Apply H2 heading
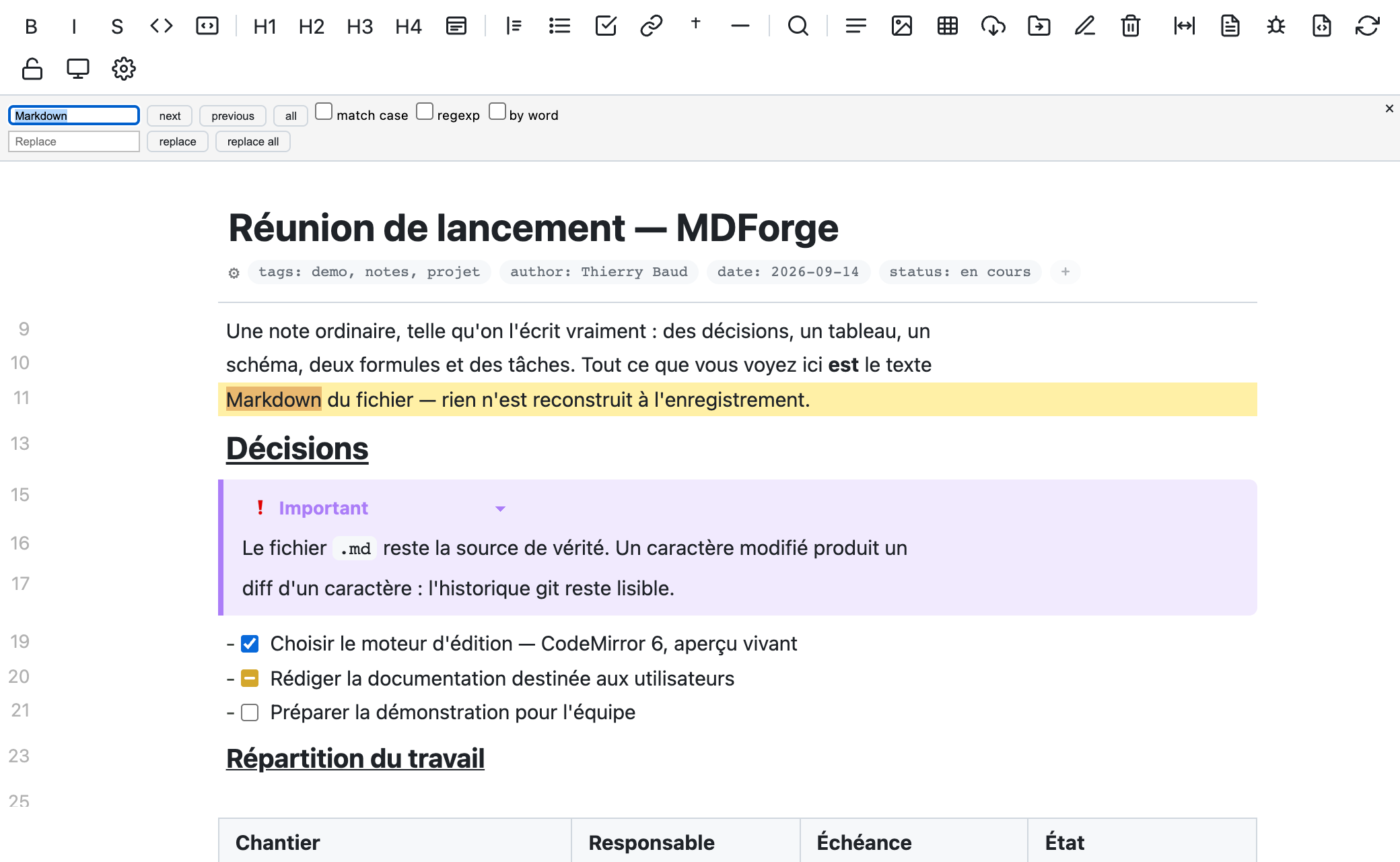The image size is (1400, 862). coord(312,26)
